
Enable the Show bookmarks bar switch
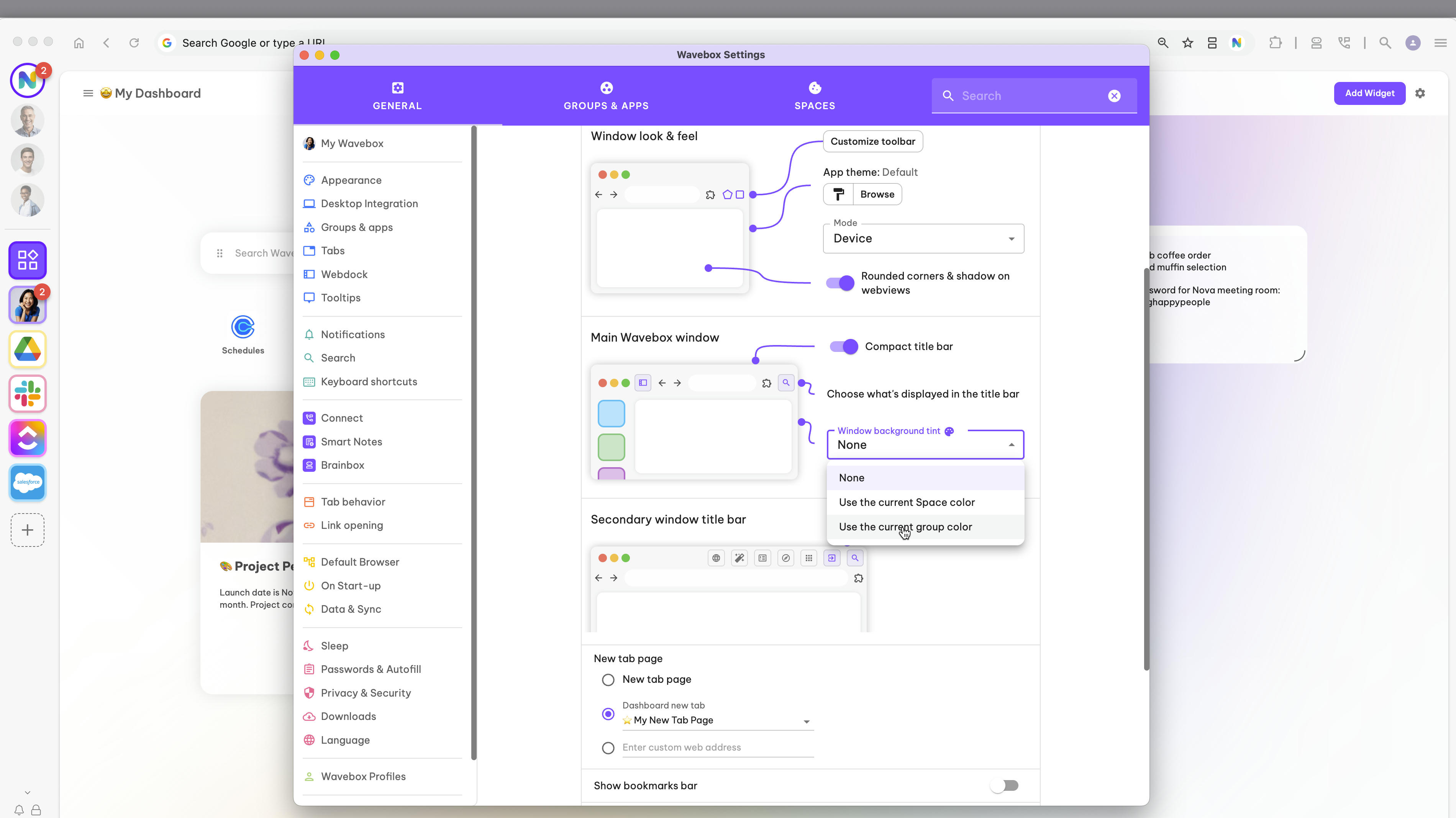pos(1004,785)
